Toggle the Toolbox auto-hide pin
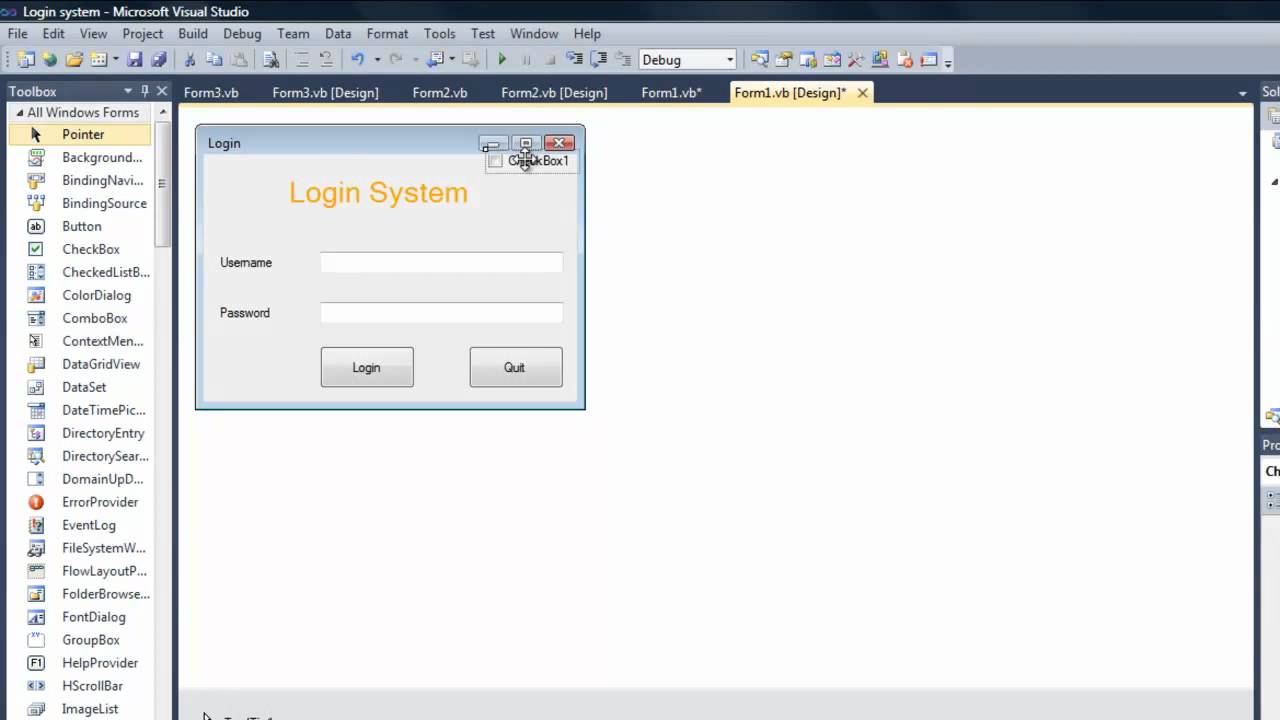 (145, 92)
